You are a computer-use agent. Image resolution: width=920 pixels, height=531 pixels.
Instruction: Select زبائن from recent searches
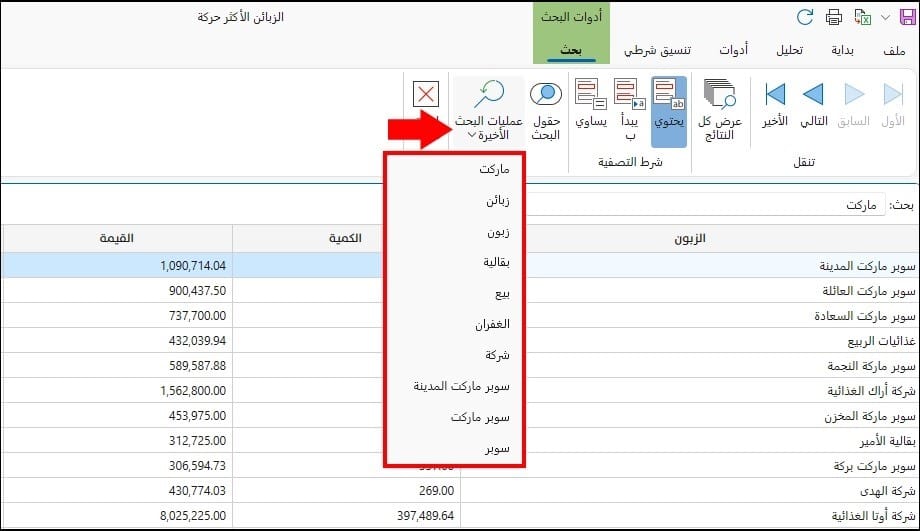pos(455,201)
